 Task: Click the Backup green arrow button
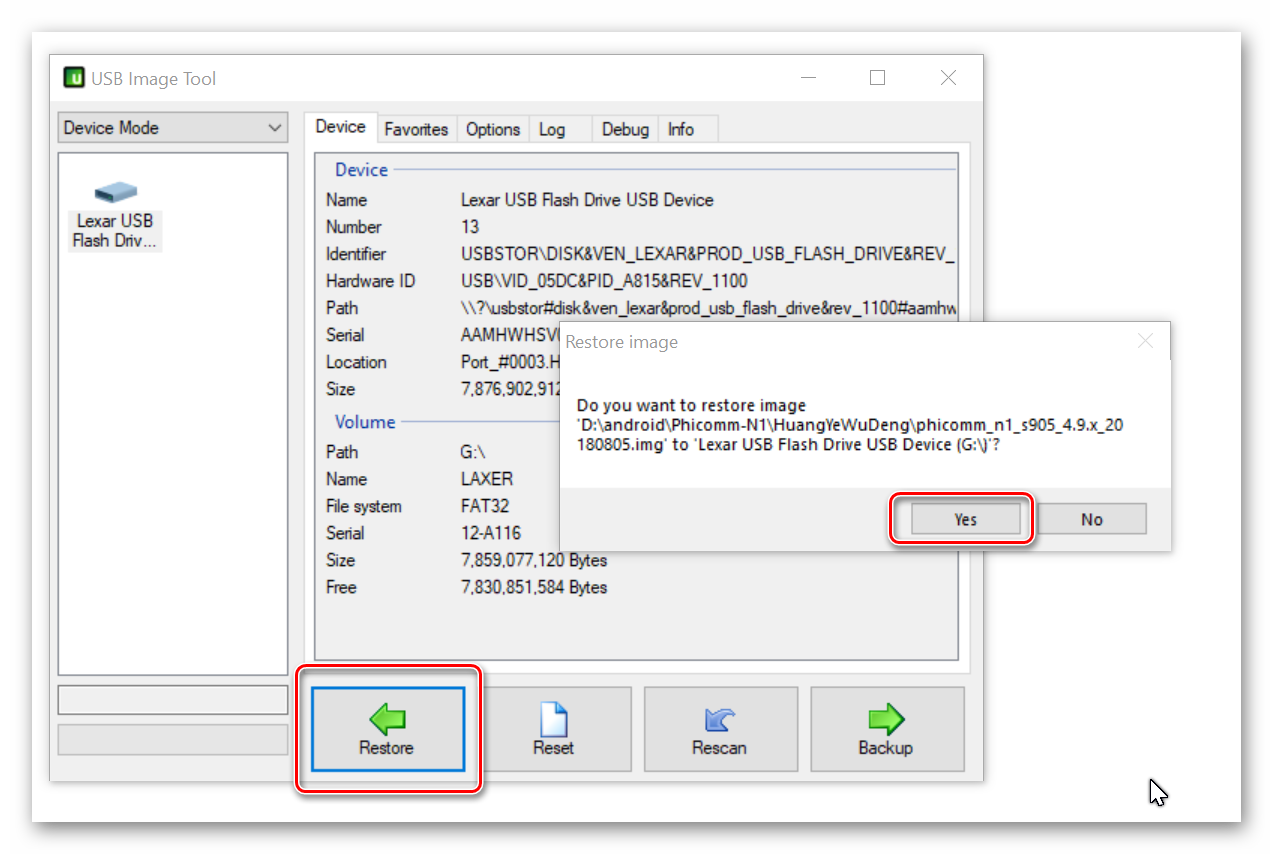pos(886,729)
